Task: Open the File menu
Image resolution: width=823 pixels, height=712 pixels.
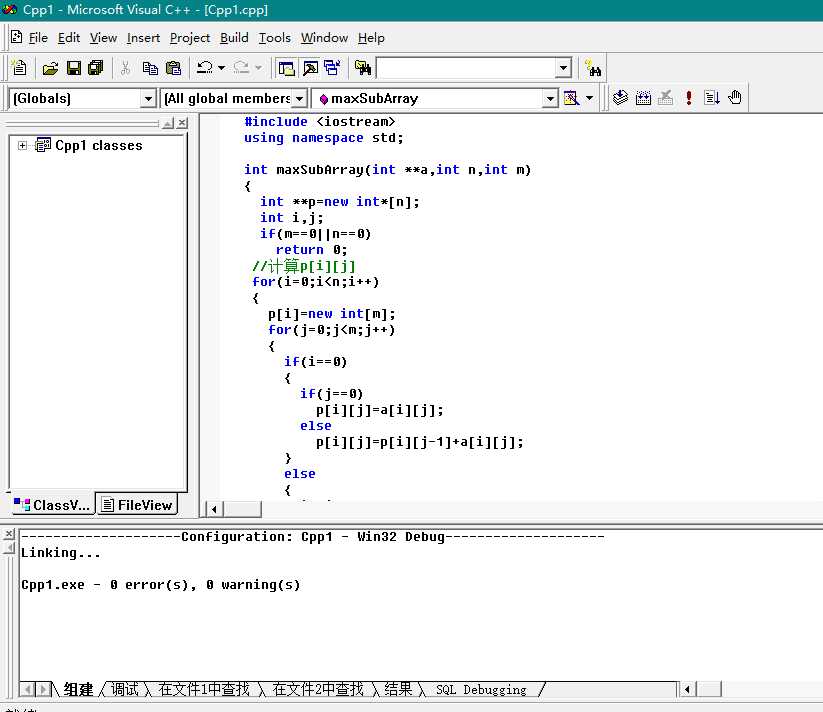Action: tap(38, 38)
